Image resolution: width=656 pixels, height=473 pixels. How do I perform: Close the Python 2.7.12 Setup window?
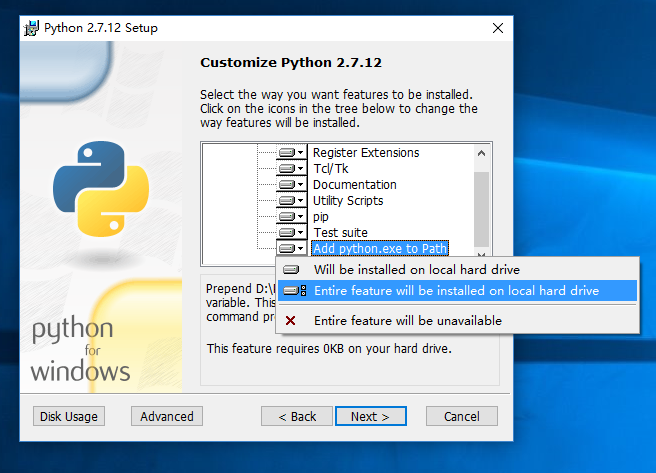click(x=498, y=28)
